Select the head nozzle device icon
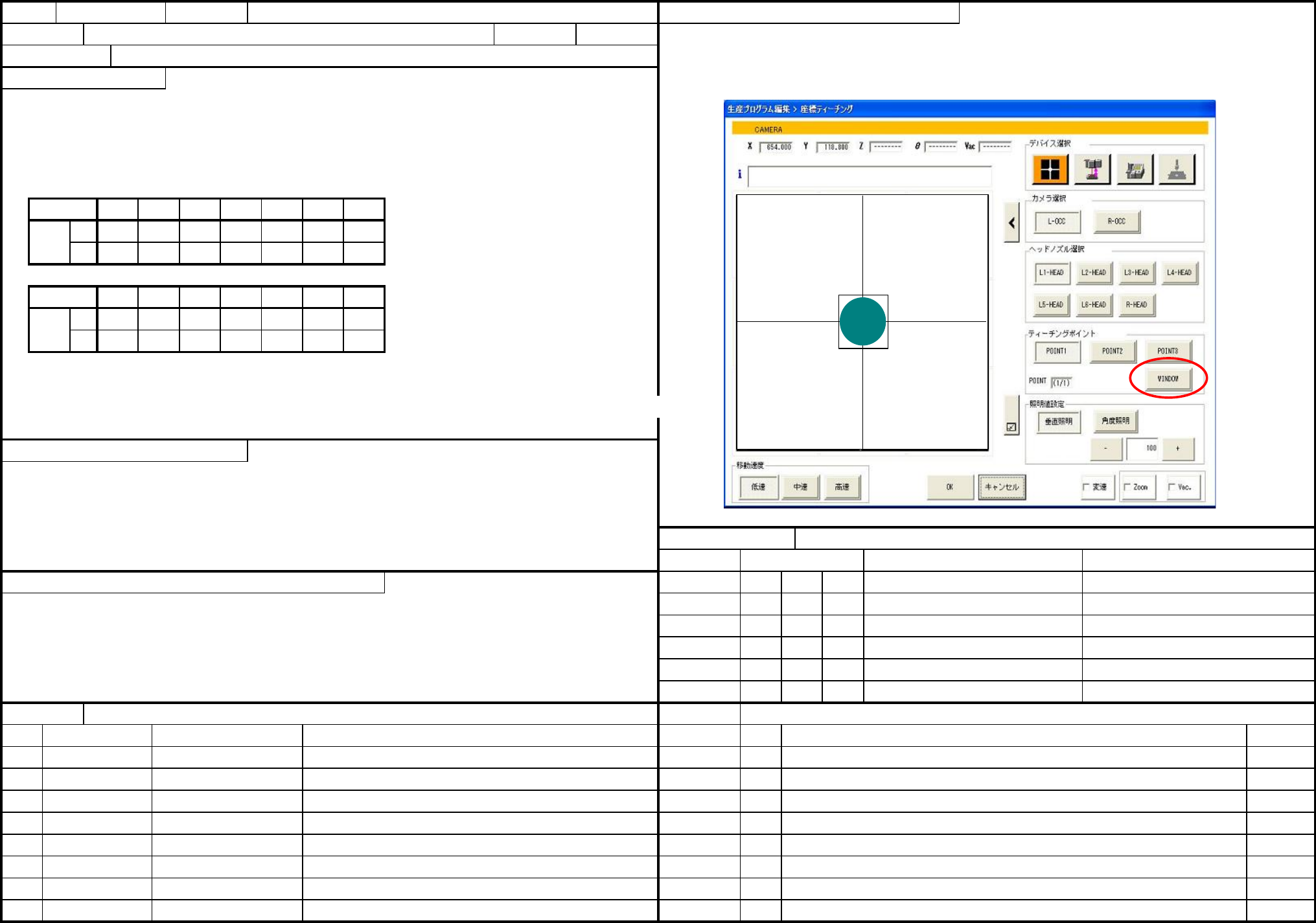This screenshot has height=923, width=1316. [1092, 170]
